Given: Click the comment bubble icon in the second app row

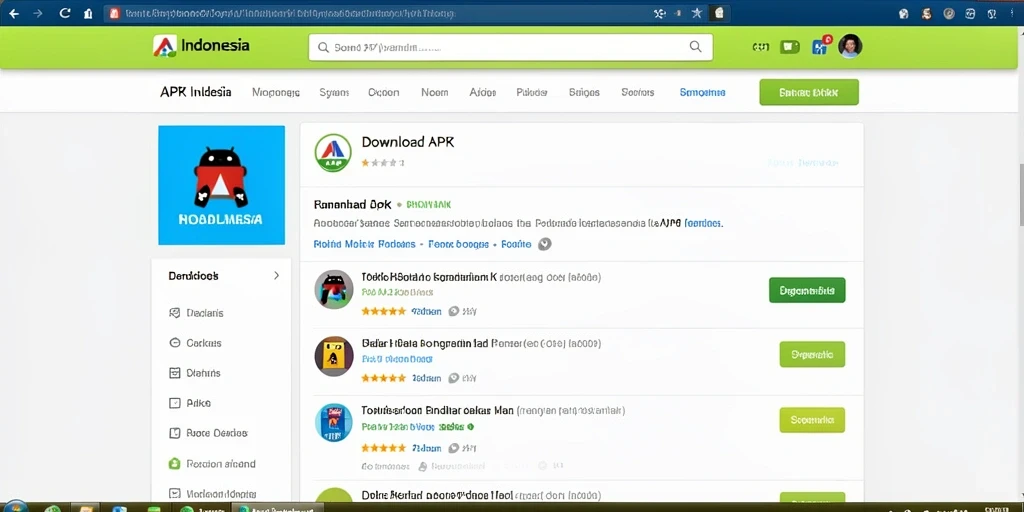Looking at the screenshot, I should (x=454, y=378).
